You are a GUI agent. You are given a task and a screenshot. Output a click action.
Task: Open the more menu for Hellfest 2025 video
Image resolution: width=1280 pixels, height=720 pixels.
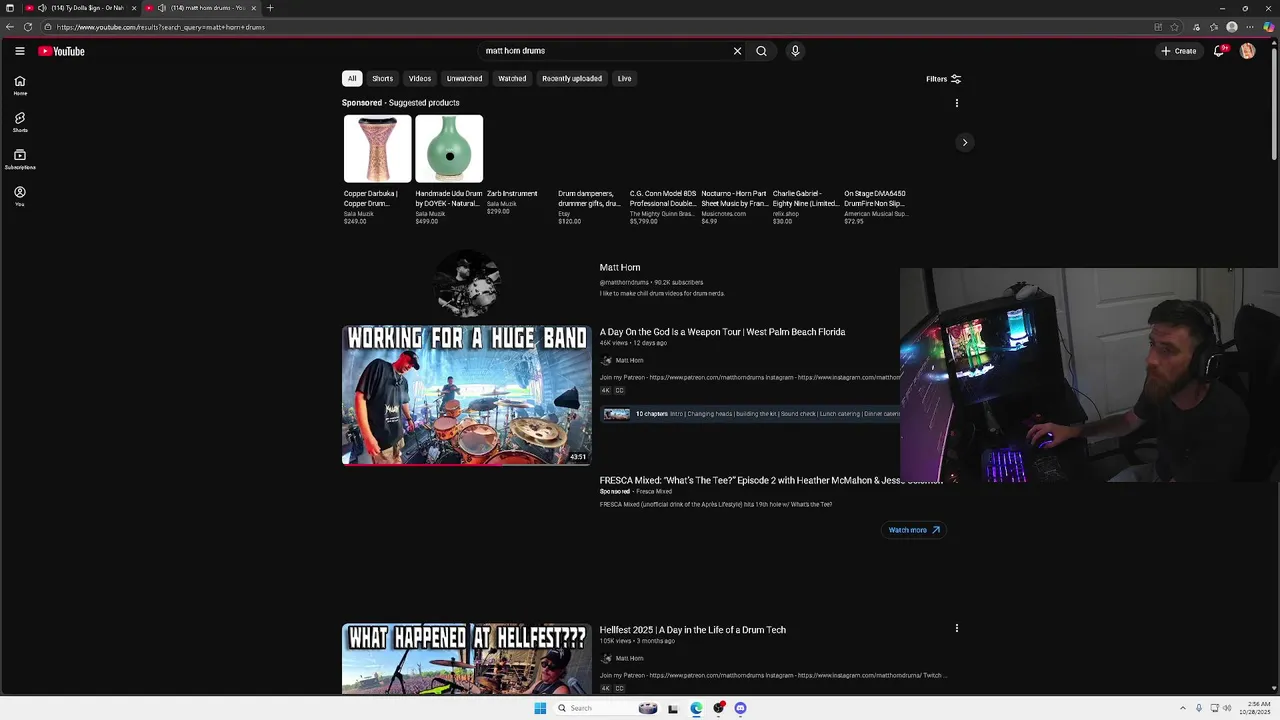coord(957,629)
